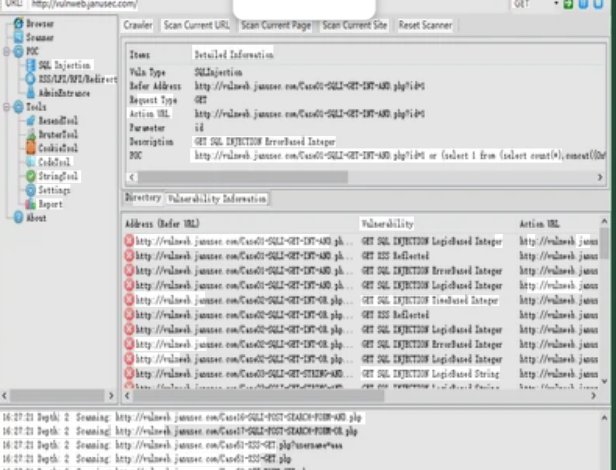Open the BruterTool icon
616x470 pixels.
pos(31,134)
